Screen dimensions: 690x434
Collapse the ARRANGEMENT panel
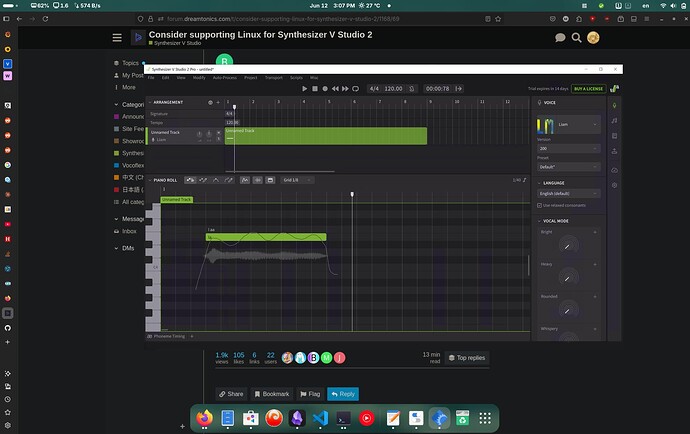pos(150,102)
